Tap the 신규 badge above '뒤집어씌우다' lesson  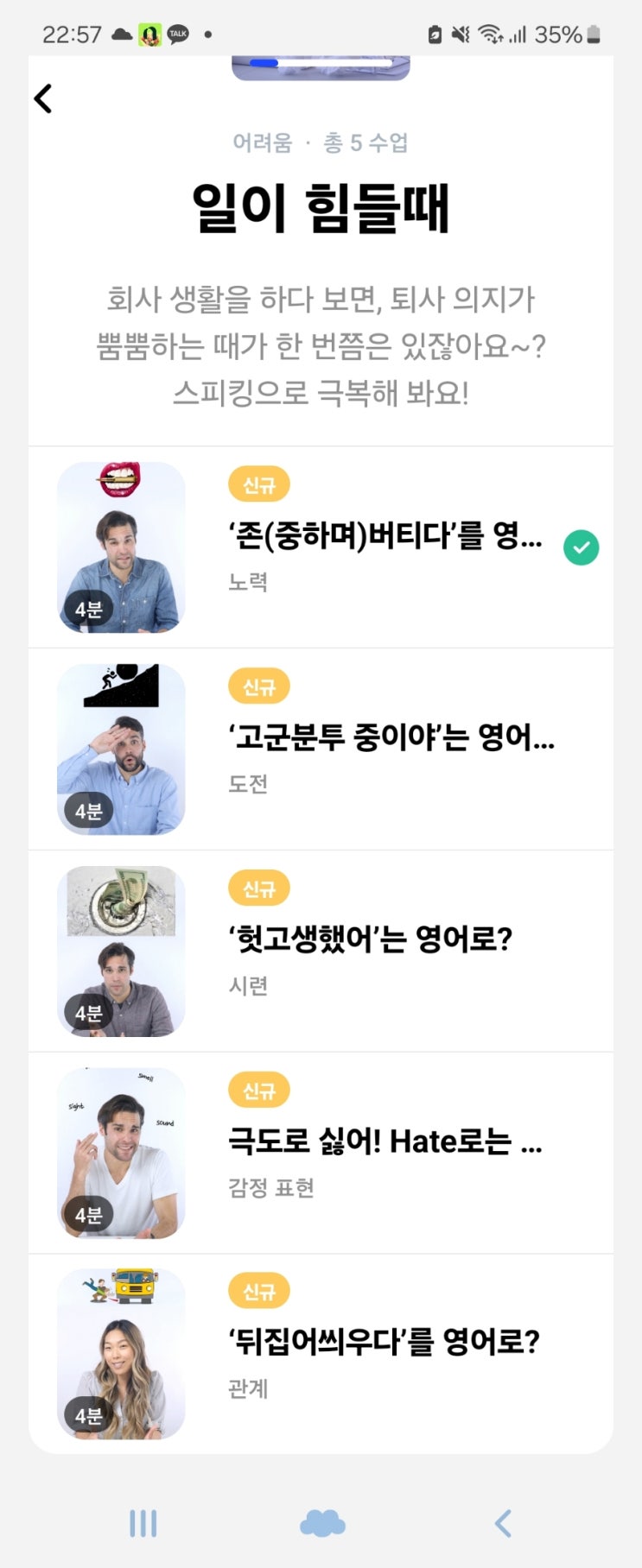coord(258,1291)
